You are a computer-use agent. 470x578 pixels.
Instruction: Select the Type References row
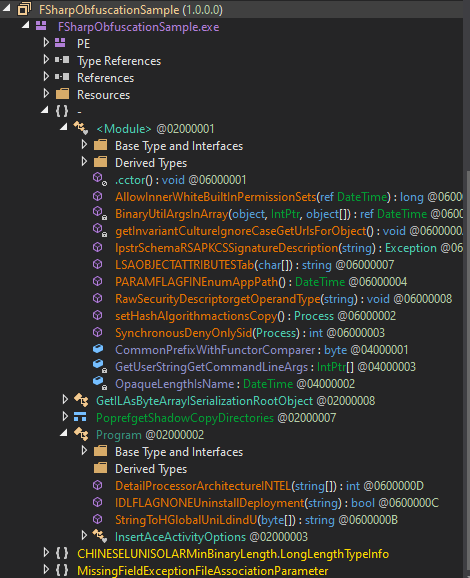tap(119, 61)
